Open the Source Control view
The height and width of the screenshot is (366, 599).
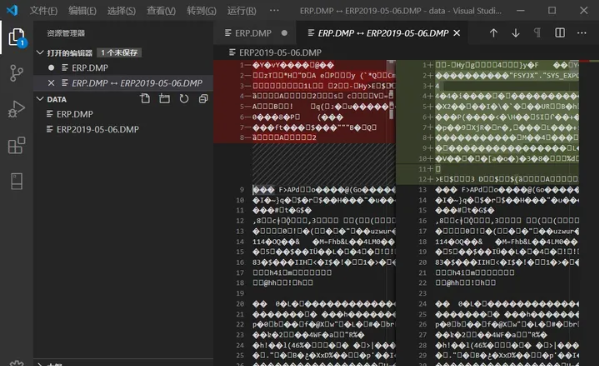tap(16, 73)
